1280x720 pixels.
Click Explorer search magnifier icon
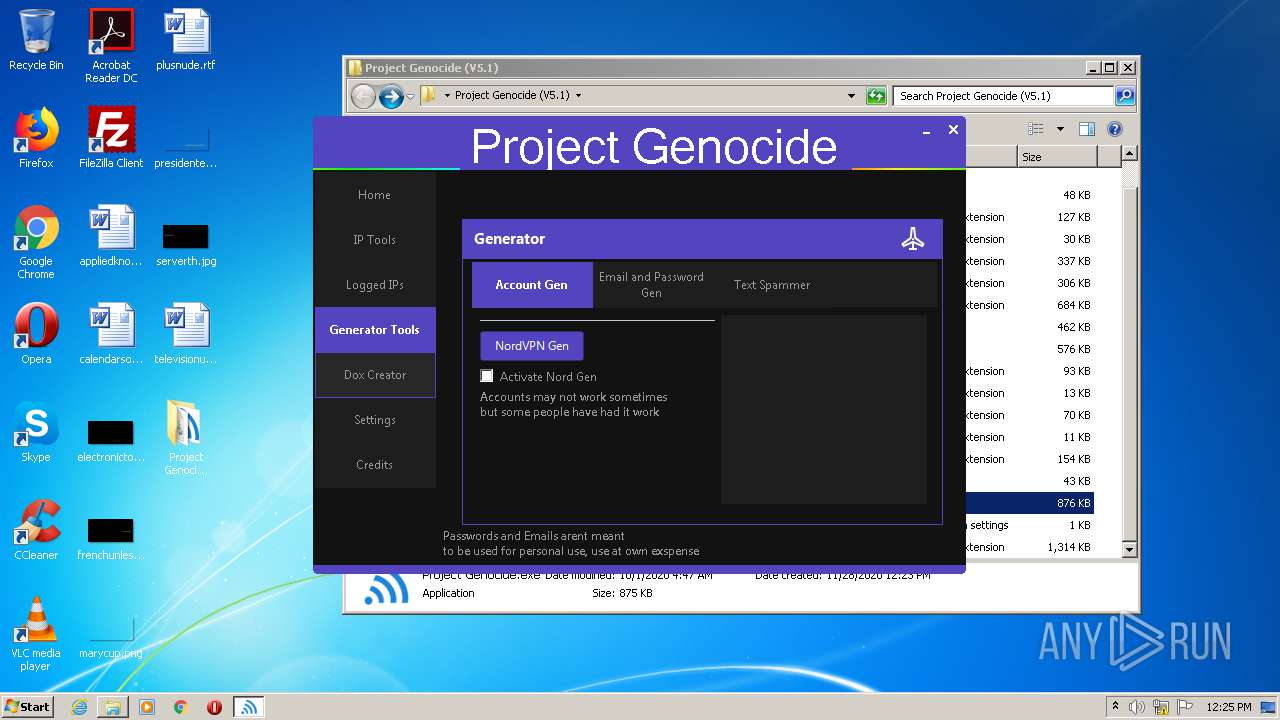[1125, 96]
